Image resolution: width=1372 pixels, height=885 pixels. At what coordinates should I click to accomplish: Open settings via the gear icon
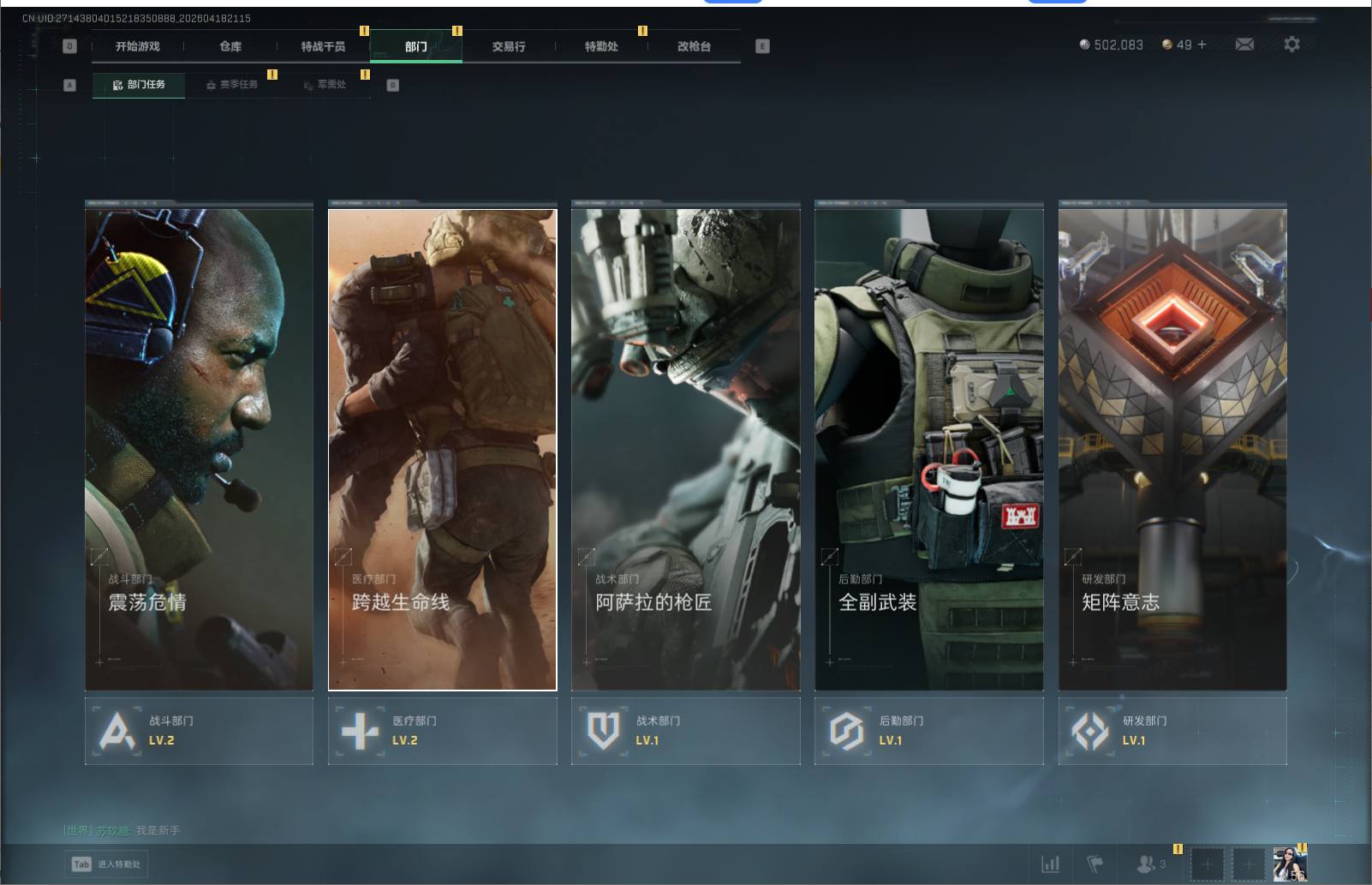[1291, 45]
